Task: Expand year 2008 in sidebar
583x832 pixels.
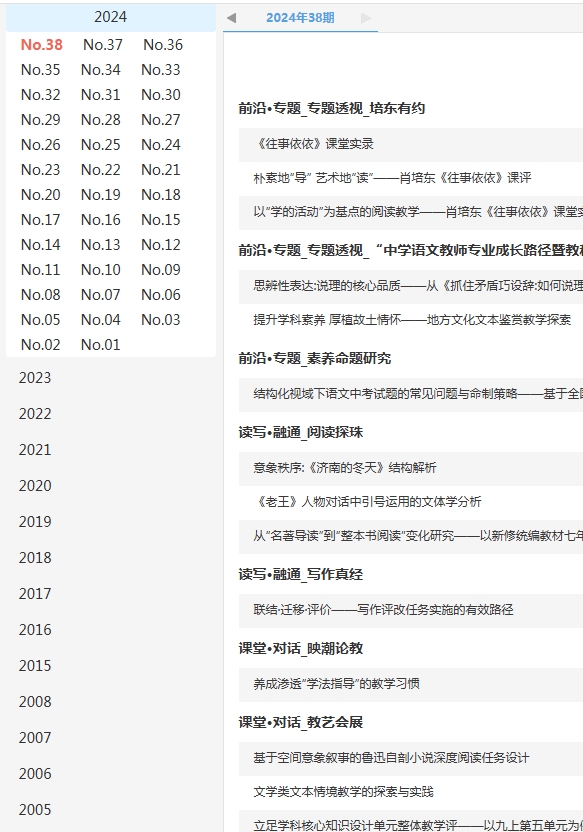Action: point(35,701)
